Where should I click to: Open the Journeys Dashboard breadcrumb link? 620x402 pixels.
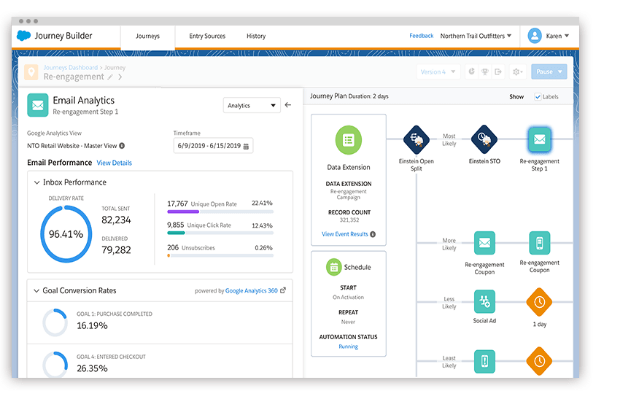point(70,68)
